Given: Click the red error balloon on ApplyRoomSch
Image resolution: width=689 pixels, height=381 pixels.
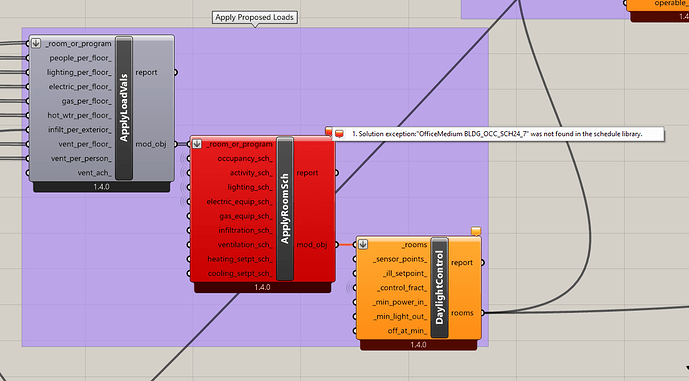Looking at the screenshot, I should [x=329, y=131].
